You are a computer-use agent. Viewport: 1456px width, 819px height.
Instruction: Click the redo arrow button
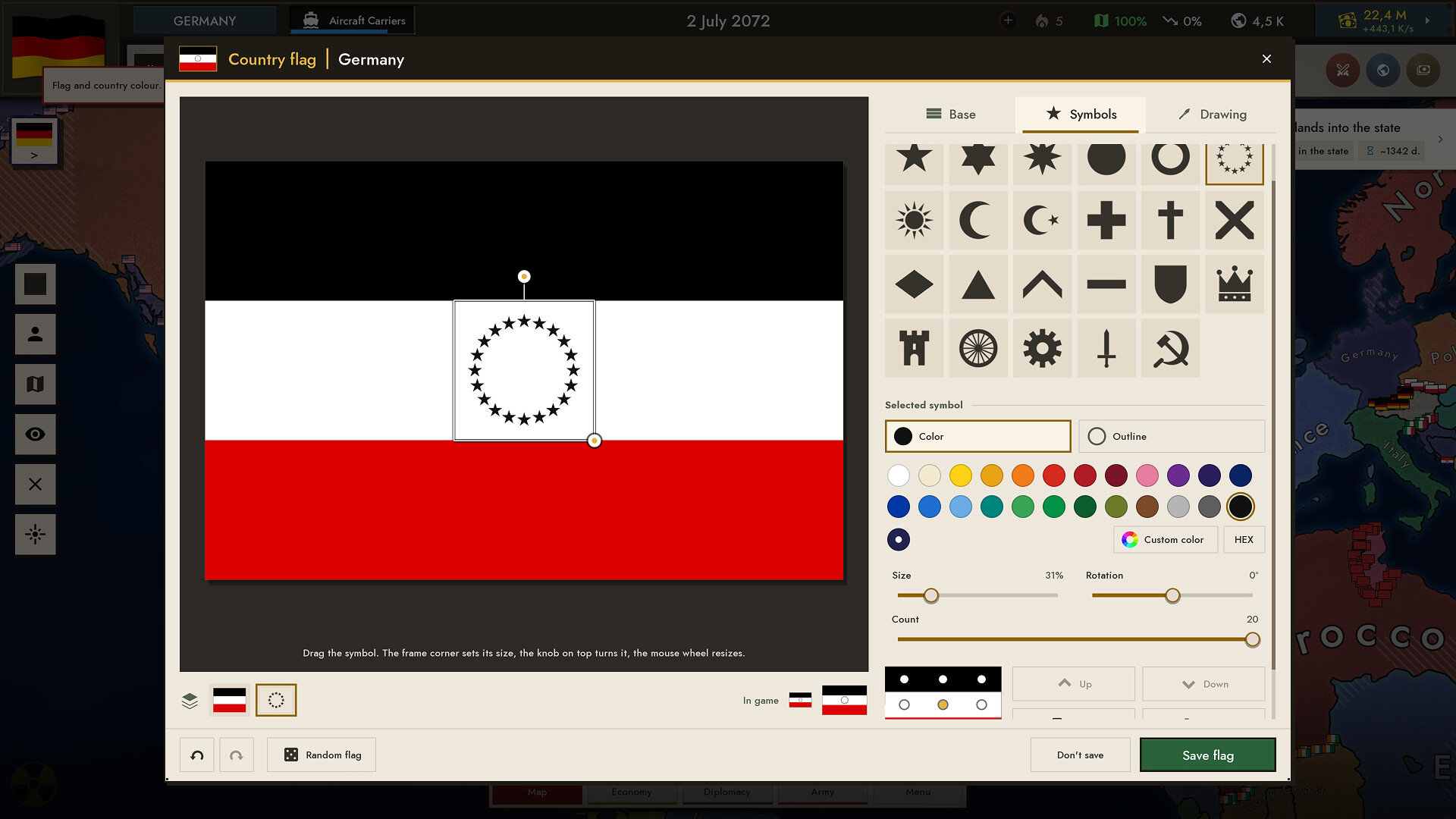pyautogui.click(x=237, y=755)
